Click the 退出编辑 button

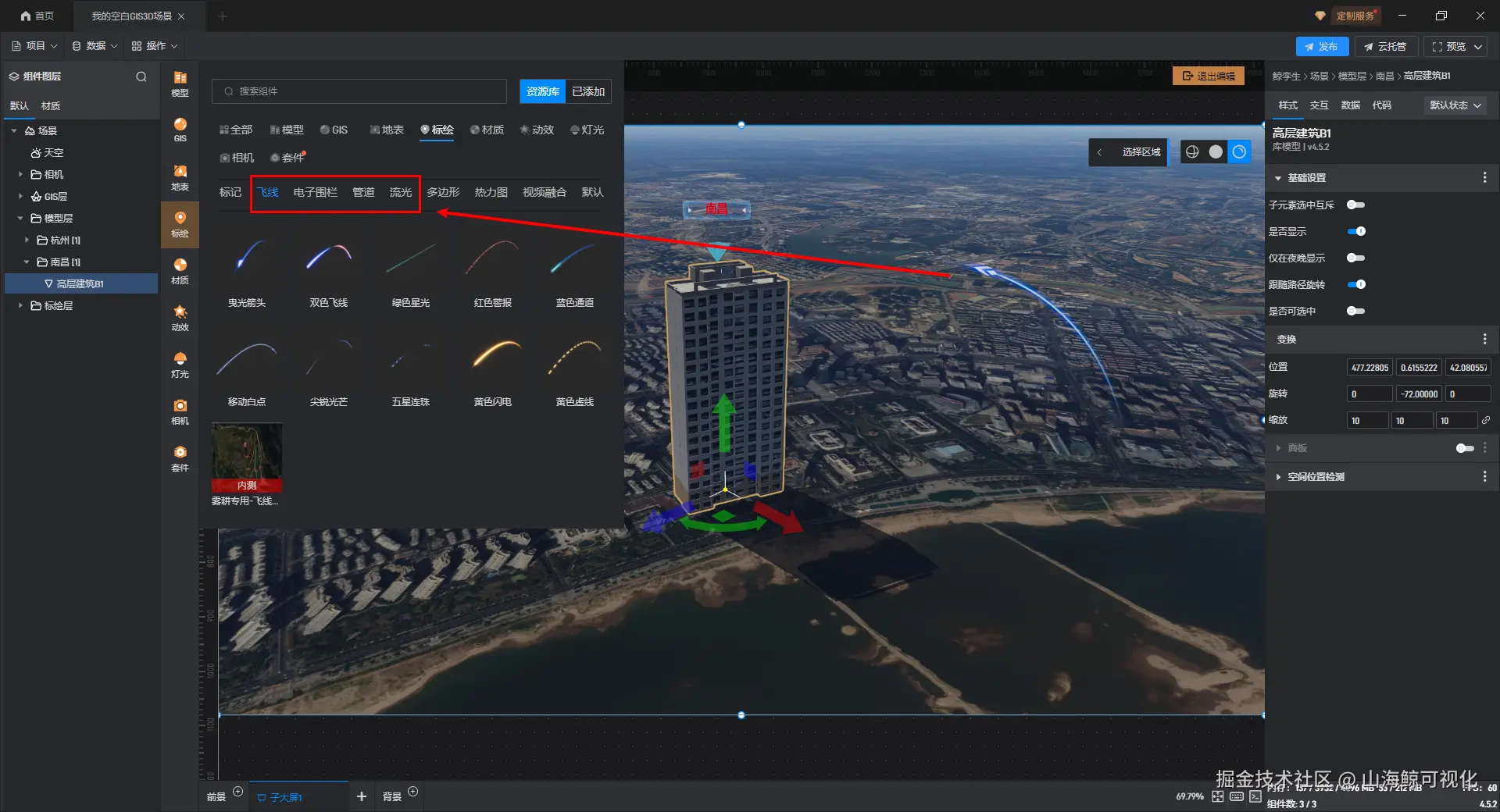[1209, 76]
